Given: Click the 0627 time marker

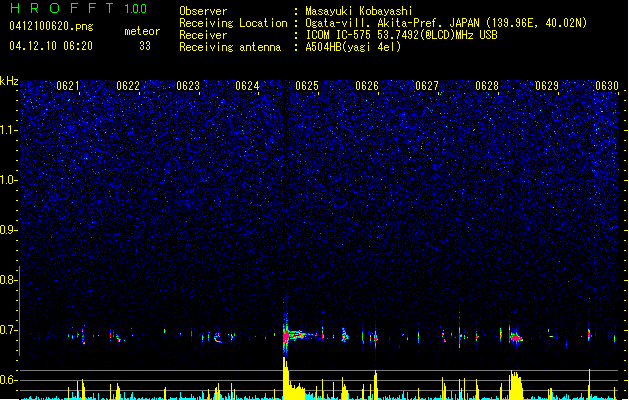Looking at the screenshot, I should click(x=427, y=86).
